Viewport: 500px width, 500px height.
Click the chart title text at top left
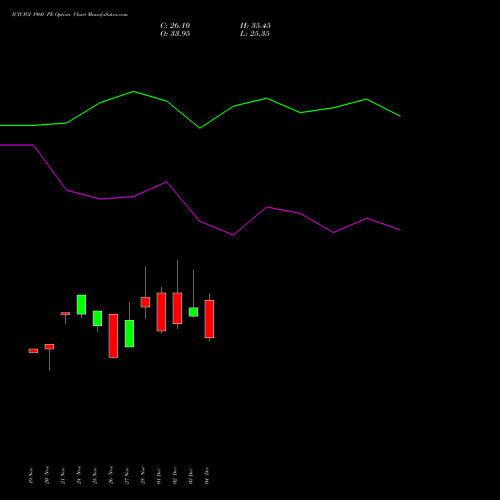(x=70, y=15)
